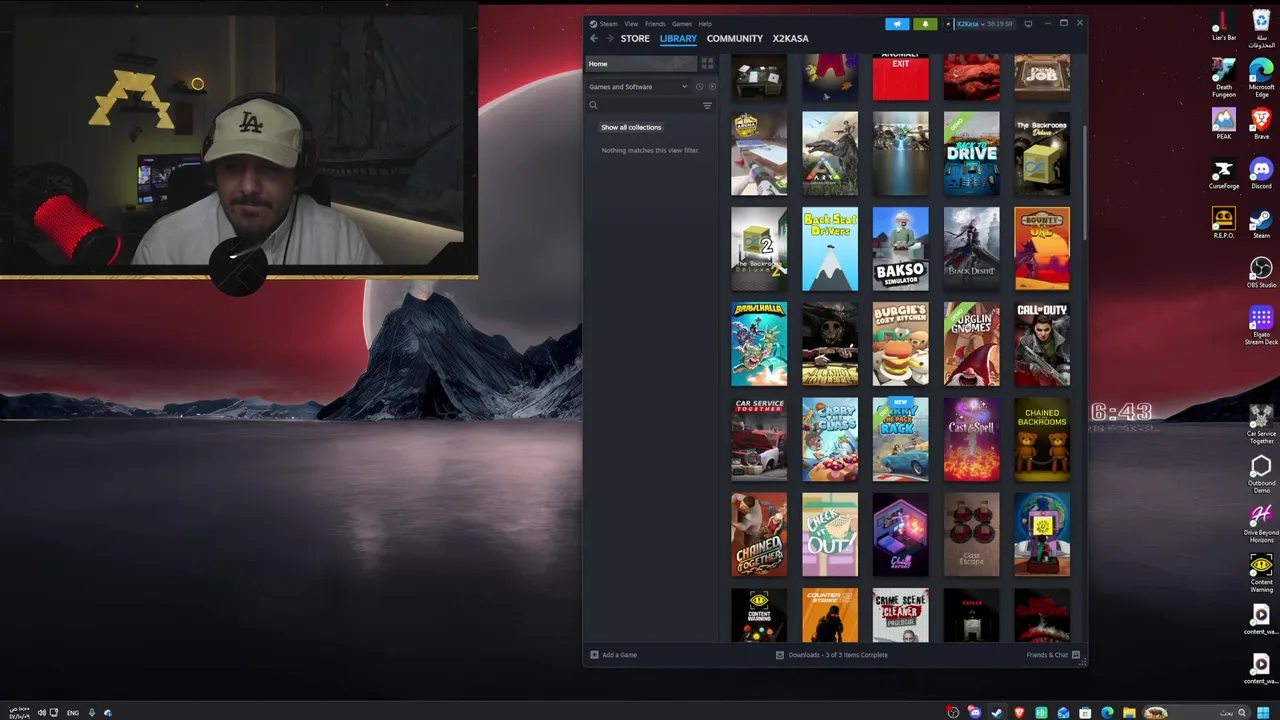This screenshot has height=720, width=1280.
Task: Open the blue announcements megaphone button
Action: tap(897, 24)
